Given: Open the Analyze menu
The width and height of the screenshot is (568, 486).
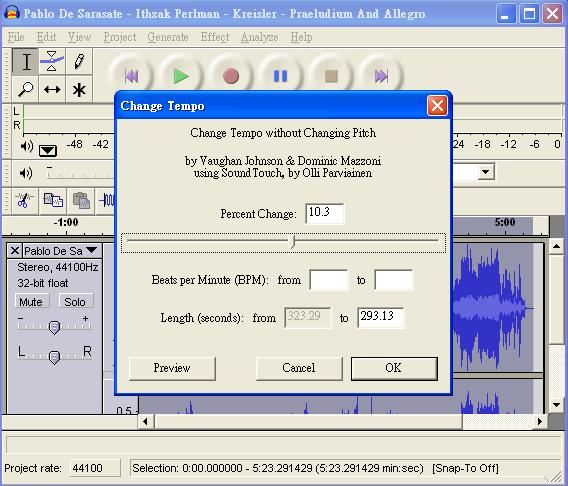Looking at the screenshot, I should coord(260,37).
